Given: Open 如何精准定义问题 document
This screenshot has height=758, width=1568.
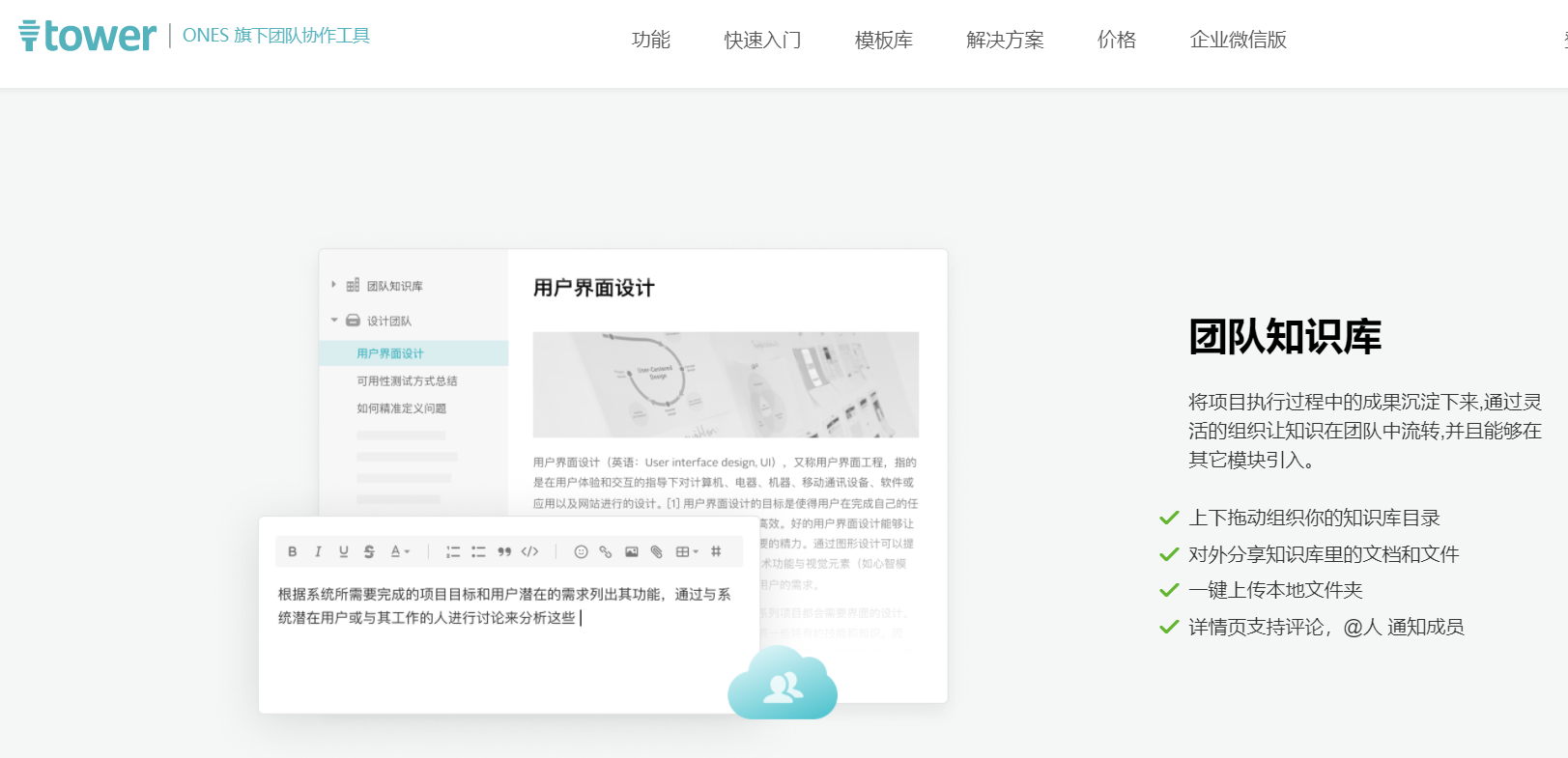Looking at the screenshot, I should coord(401,408).
